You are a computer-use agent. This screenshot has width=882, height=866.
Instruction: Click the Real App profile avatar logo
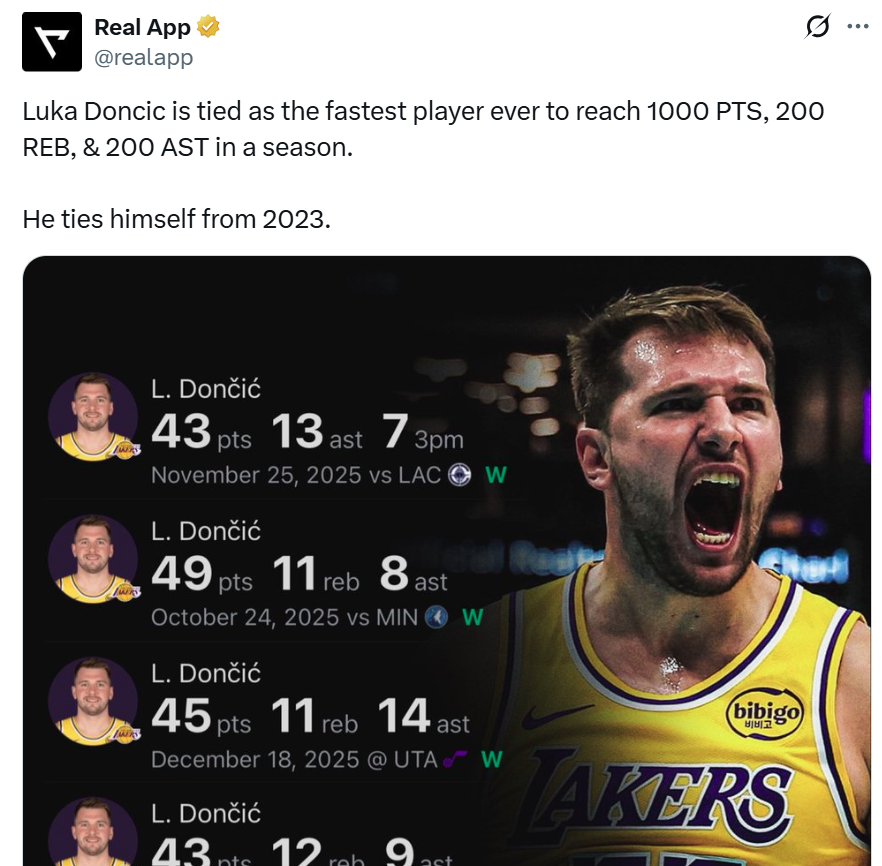tap(52, 41)
